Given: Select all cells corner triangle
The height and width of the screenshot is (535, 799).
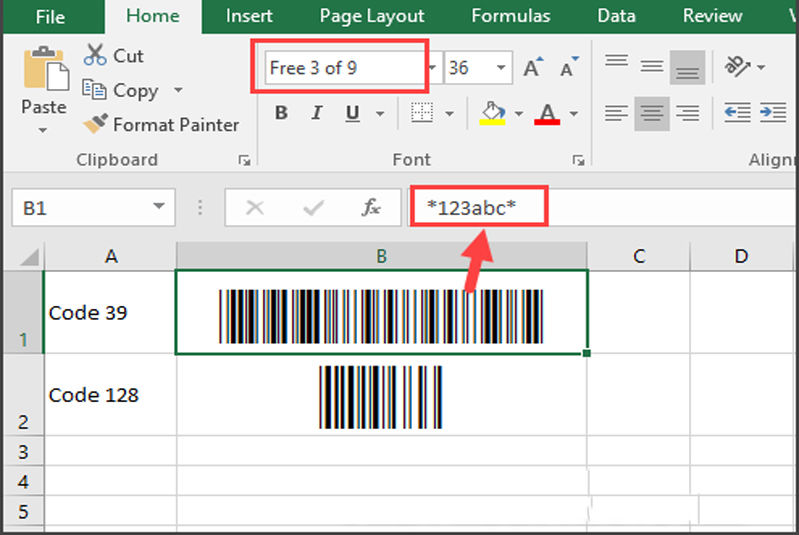Looking at the screenshot, I should click(x=29, y=256).
